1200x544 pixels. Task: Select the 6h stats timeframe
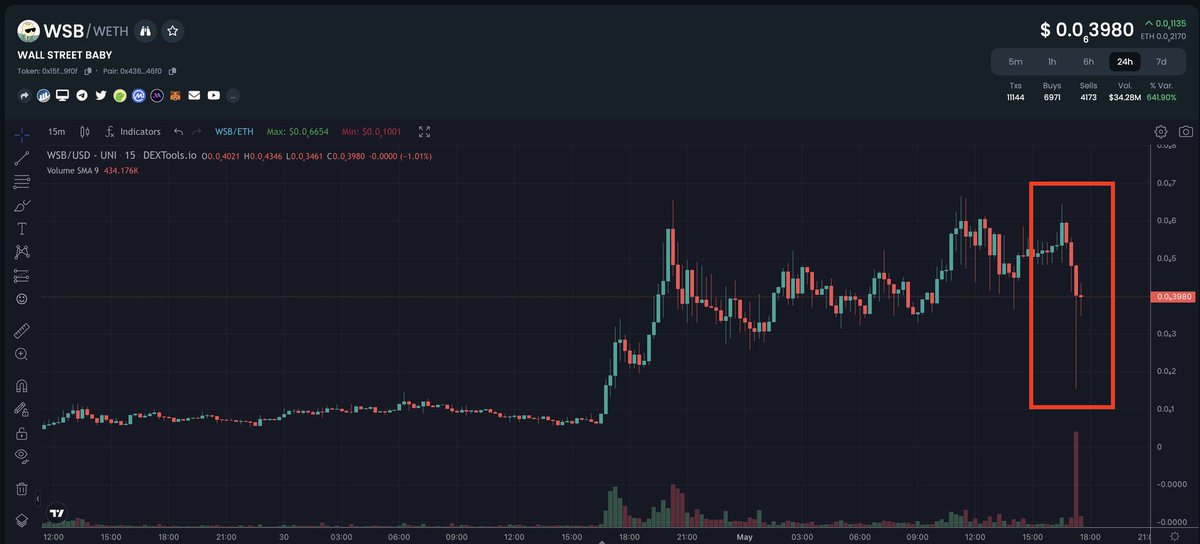tap(1088, 61)
